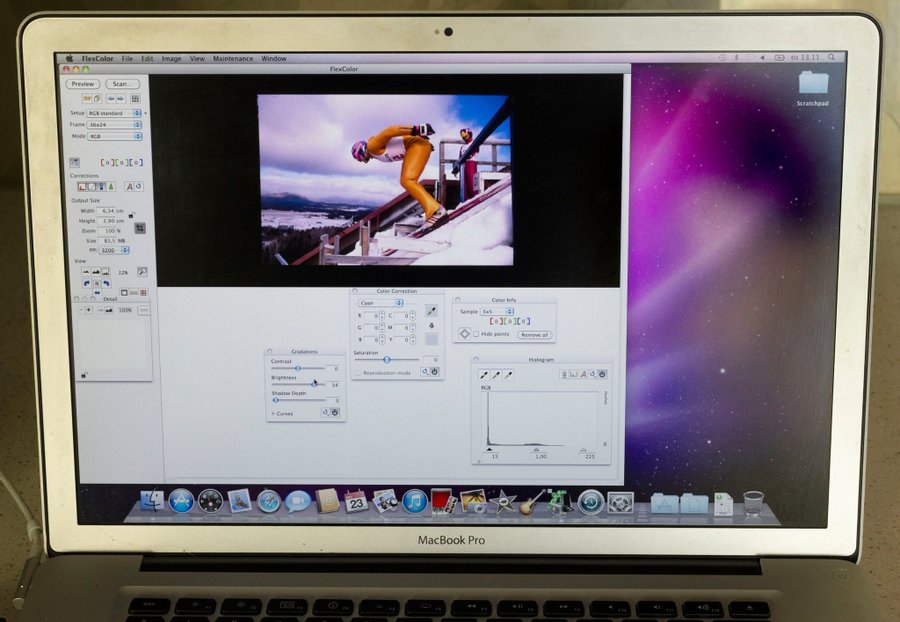This screenshot has height=622, width=900.
Task: Open the Image menu
Action: coord(171,59)
